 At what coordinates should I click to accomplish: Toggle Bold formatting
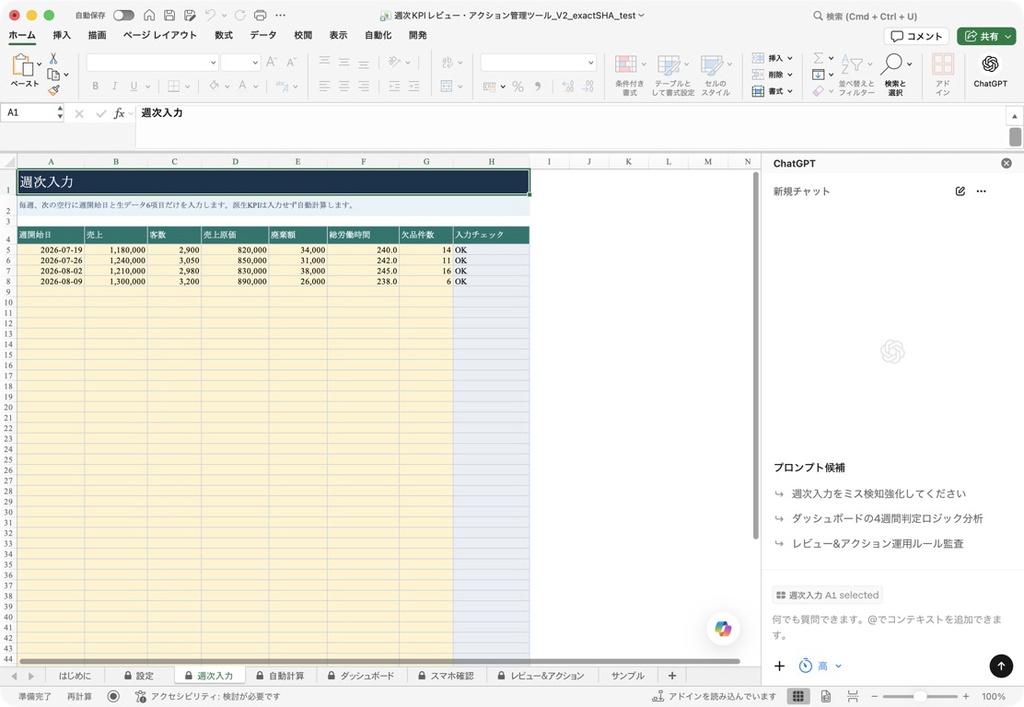click(x=95, y=86)
